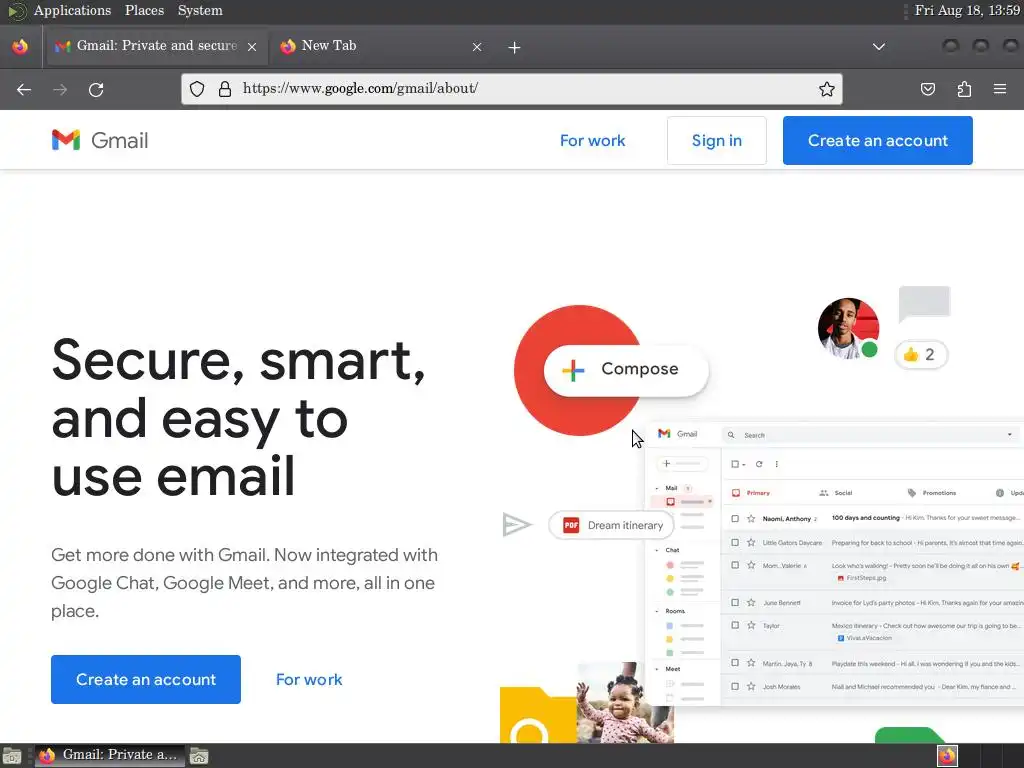Open the System menu
This screenshot has height=768, width=1024.
(200, 10)
